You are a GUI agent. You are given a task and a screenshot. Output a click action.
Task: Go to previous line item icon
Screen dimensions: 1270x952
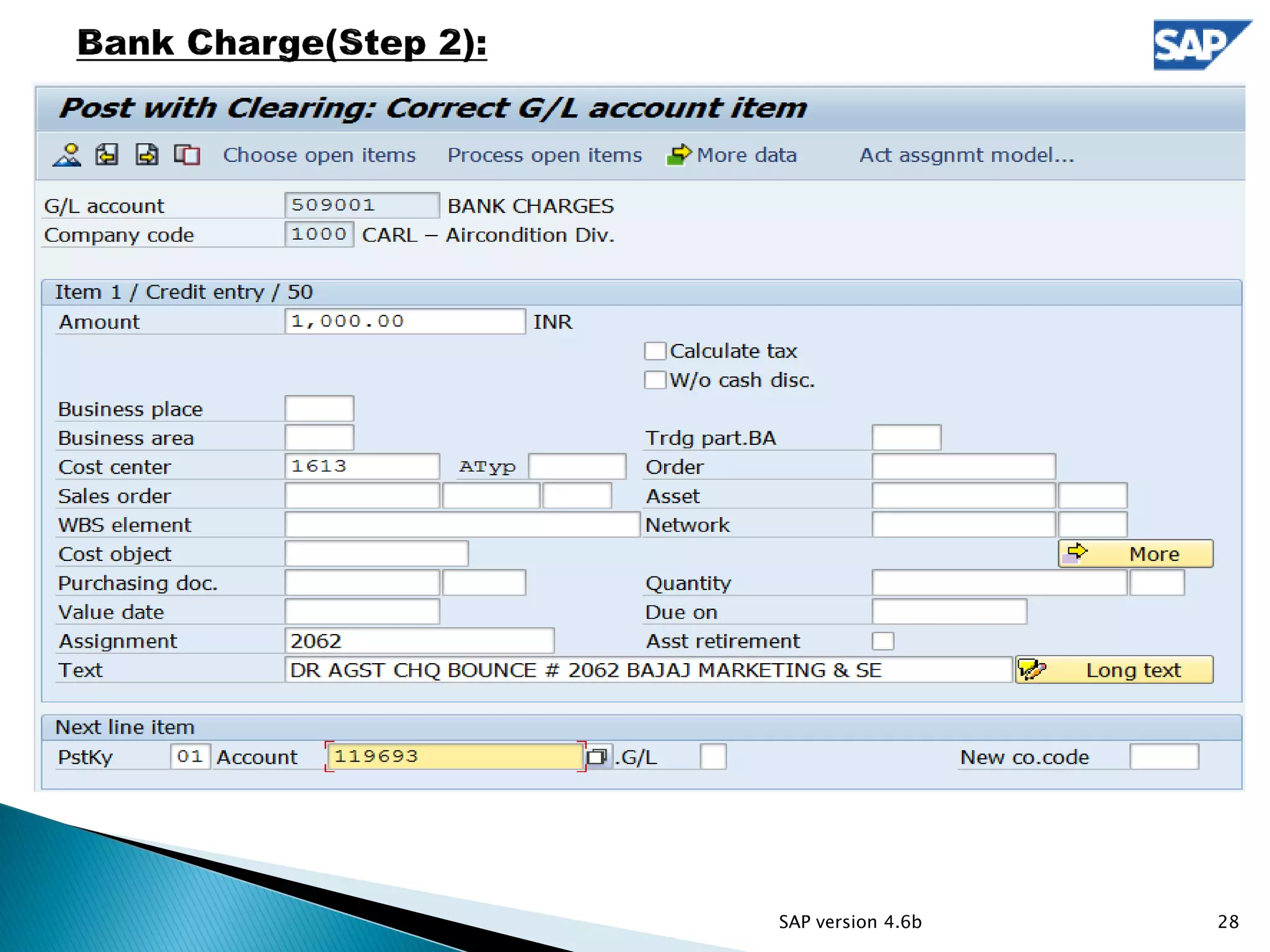[x=107, y=155]
